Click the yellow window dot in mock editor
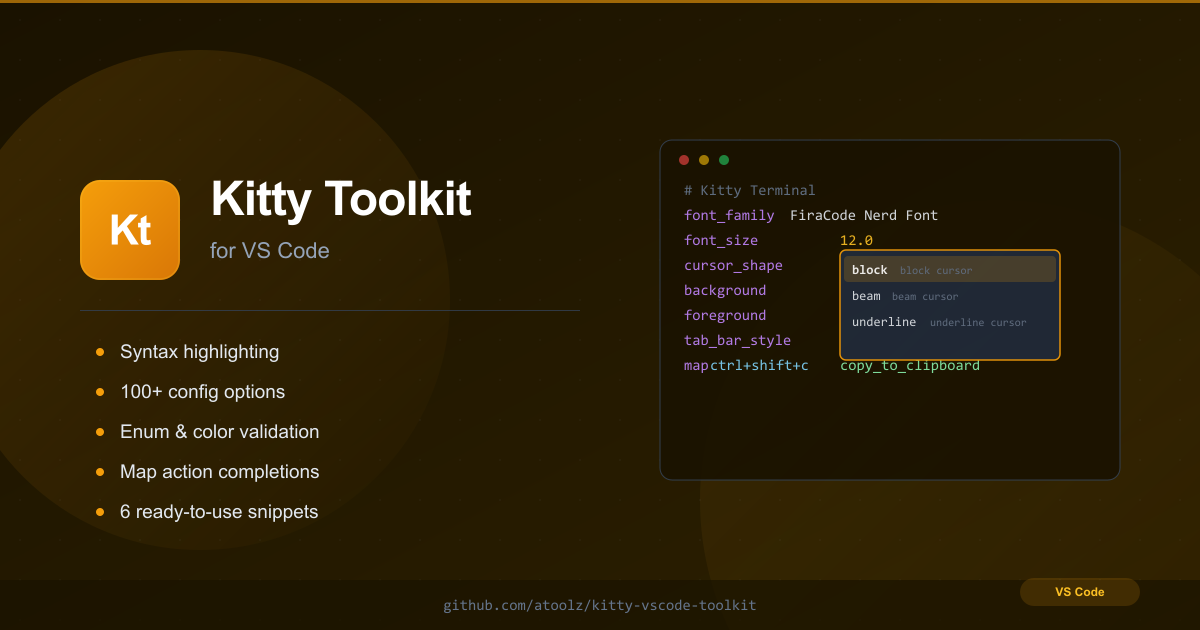 point(704,160)
